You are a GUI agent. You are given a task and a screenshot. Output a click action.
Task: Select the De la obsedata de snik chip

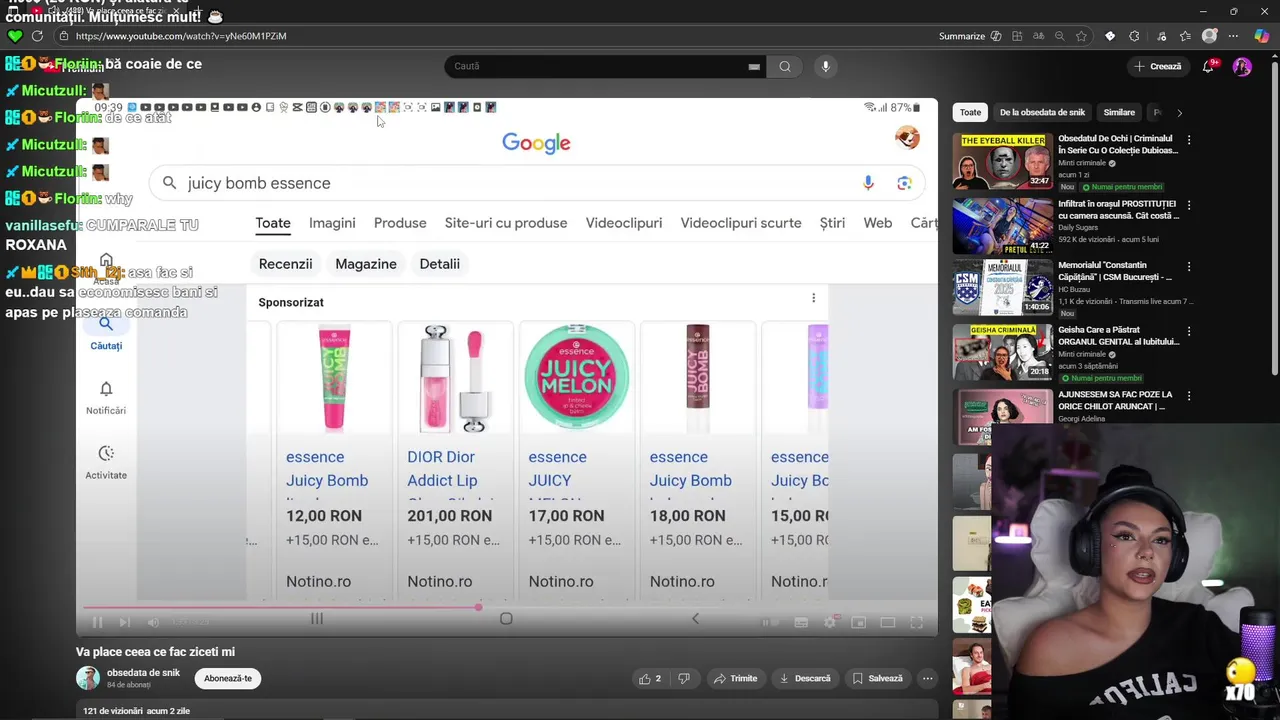1042,112
